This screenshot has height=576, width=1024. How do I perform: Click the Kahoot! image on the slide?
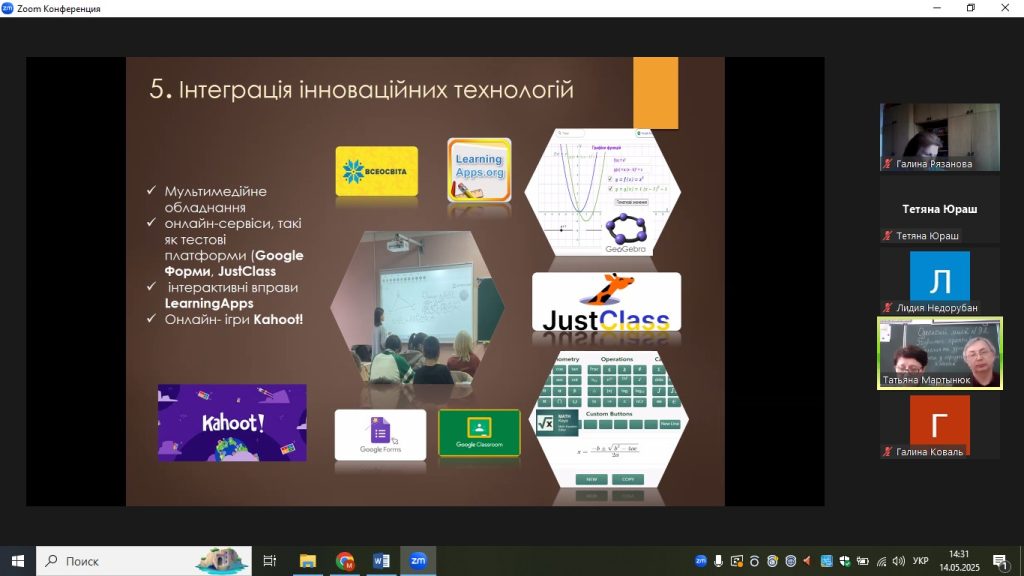[x=232, y=423]
